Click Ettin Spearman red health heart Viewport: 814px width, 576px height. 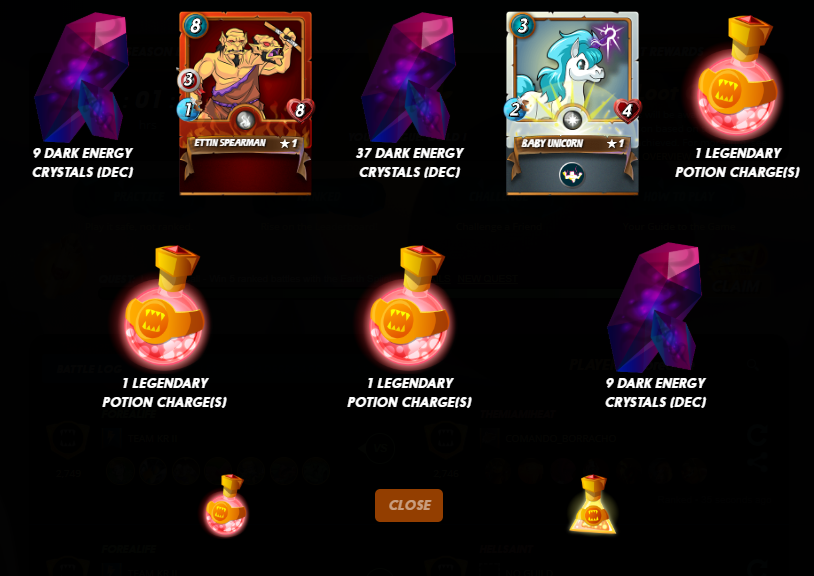pos(300,110)
